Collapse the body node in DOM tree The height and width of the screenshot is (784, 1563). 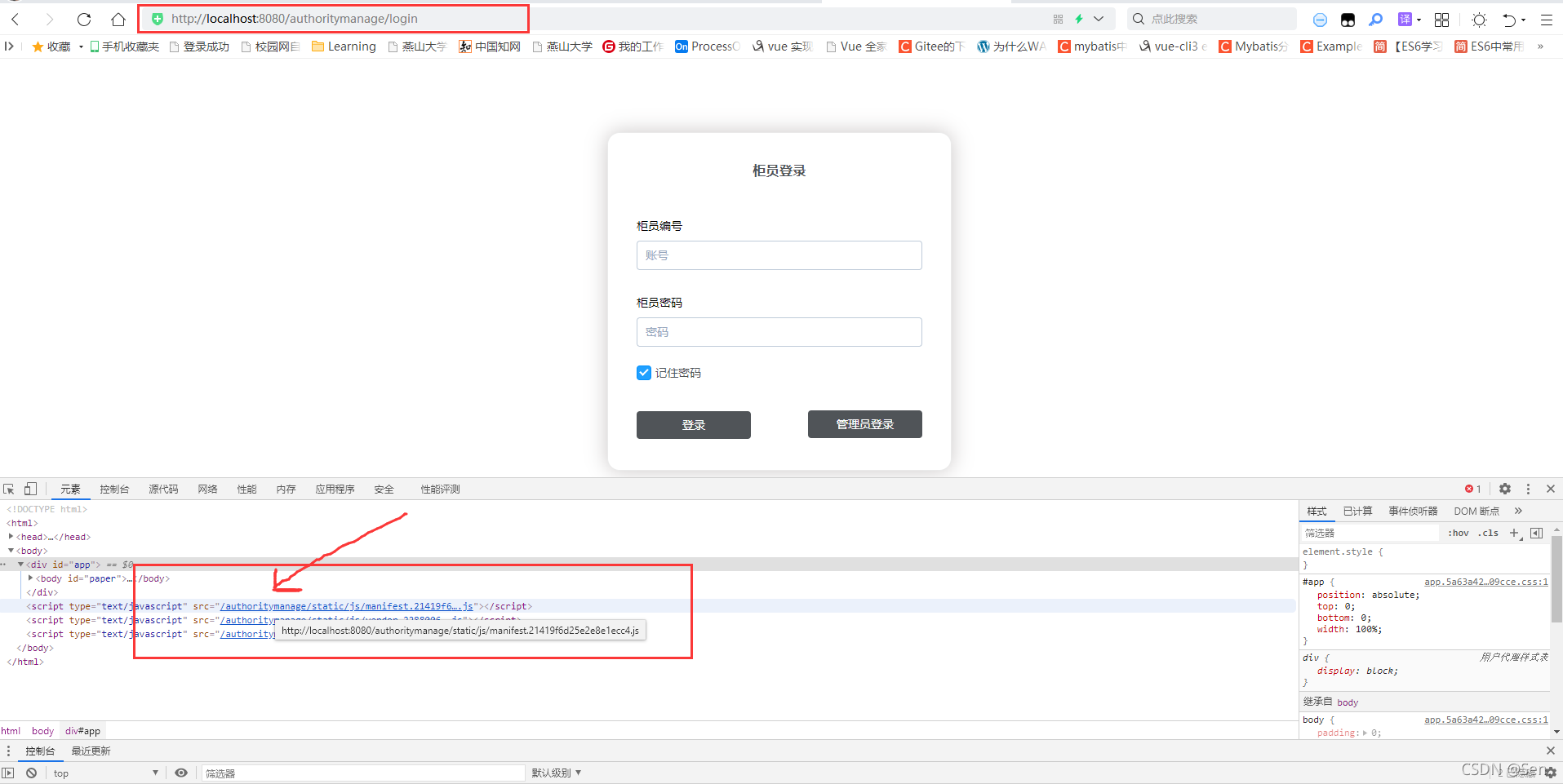11,551
